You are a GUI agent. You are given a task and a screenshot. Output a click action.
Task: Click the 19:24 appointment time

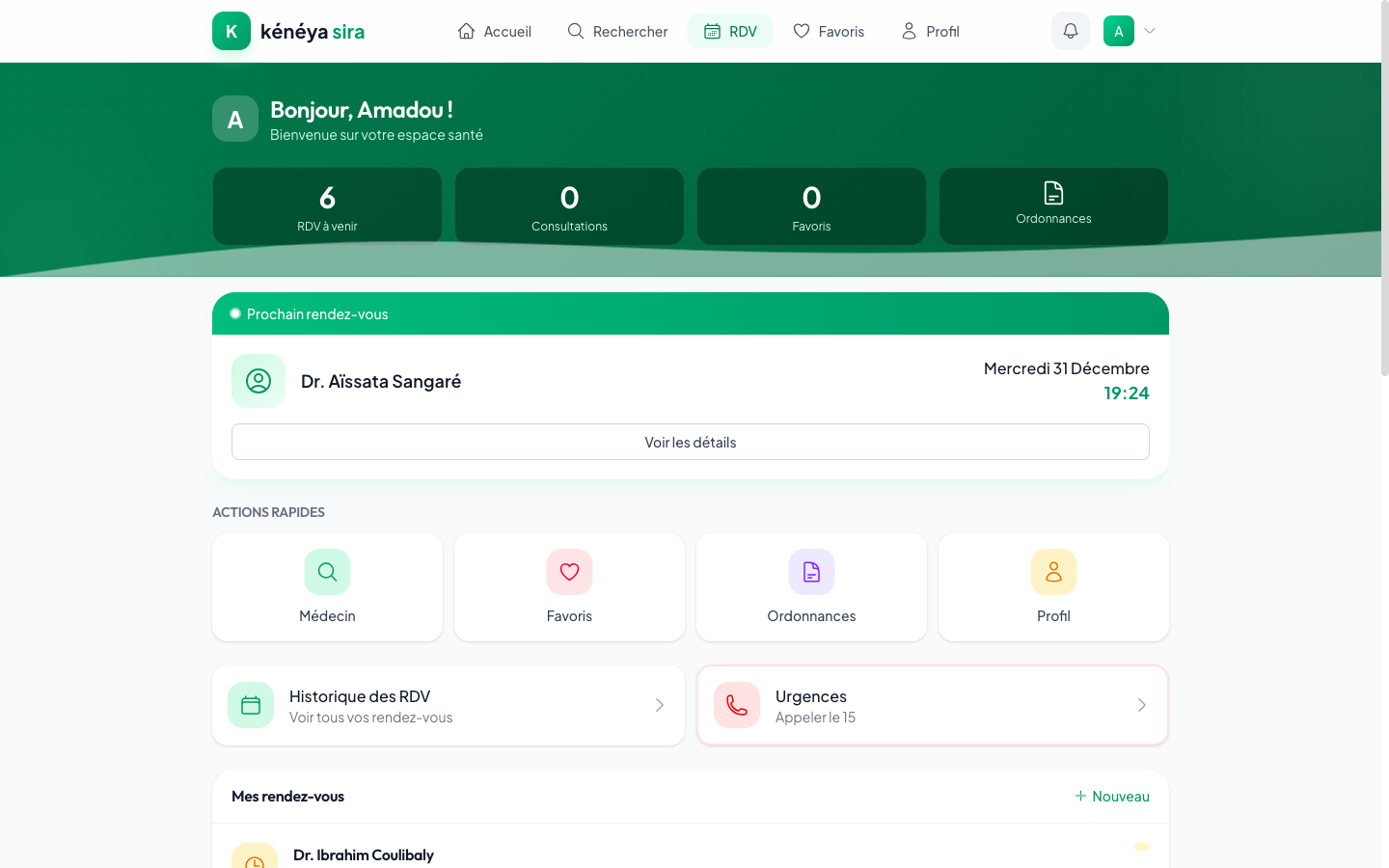point(1127,393)
